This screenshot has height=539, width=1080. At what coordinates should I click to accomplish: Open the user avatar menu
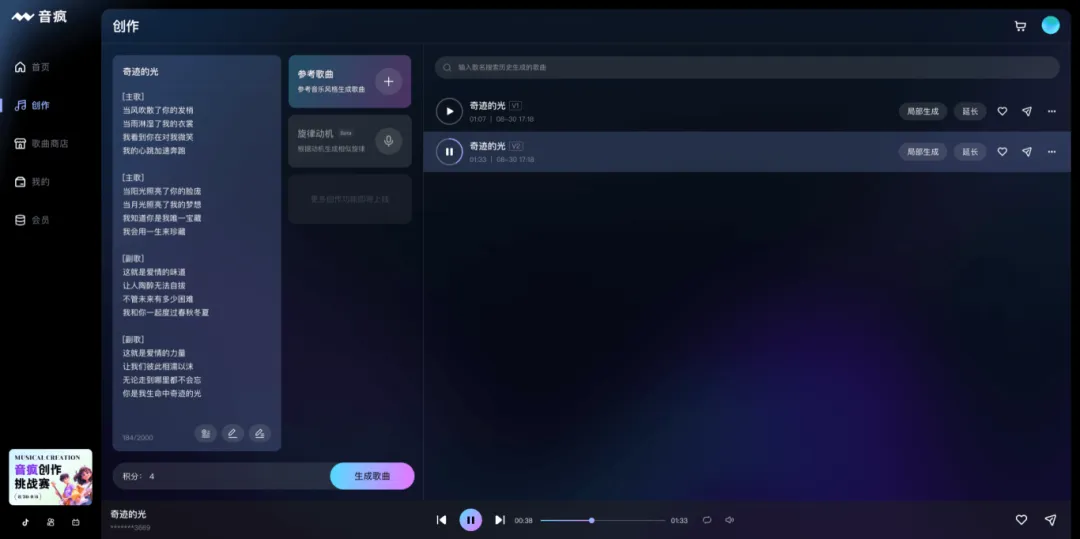tap(1050, 26)
